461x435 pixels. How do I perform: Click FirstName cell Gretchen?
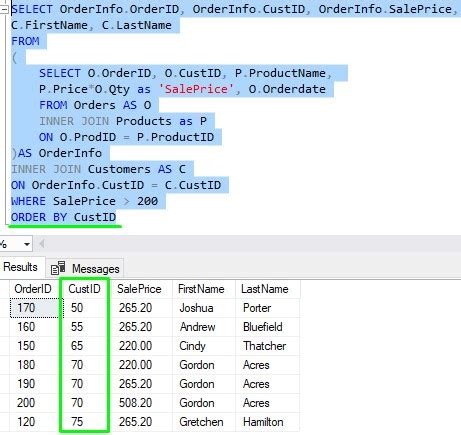pyautogui.click(x=204, y=422)
